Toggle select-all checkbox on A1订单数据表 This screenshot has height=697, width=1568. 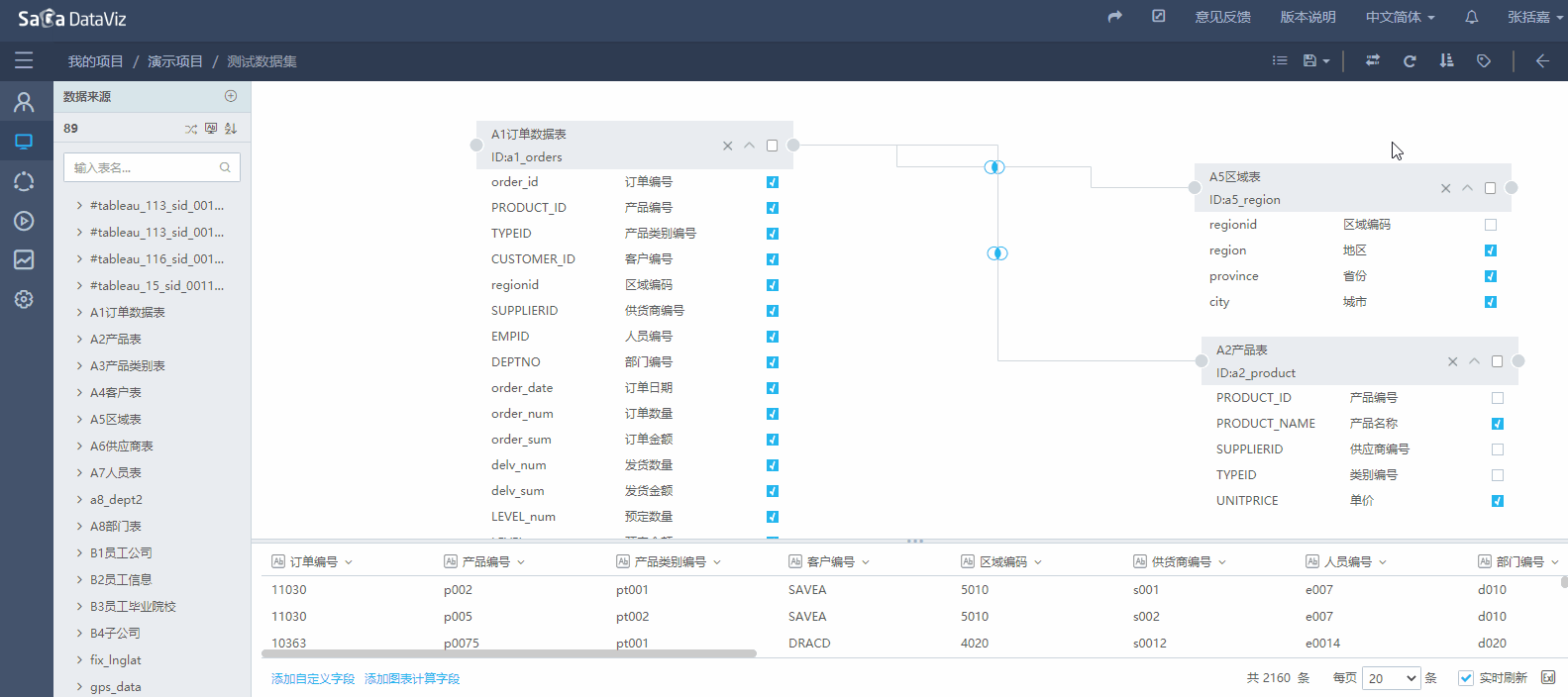tap(773, 146)
